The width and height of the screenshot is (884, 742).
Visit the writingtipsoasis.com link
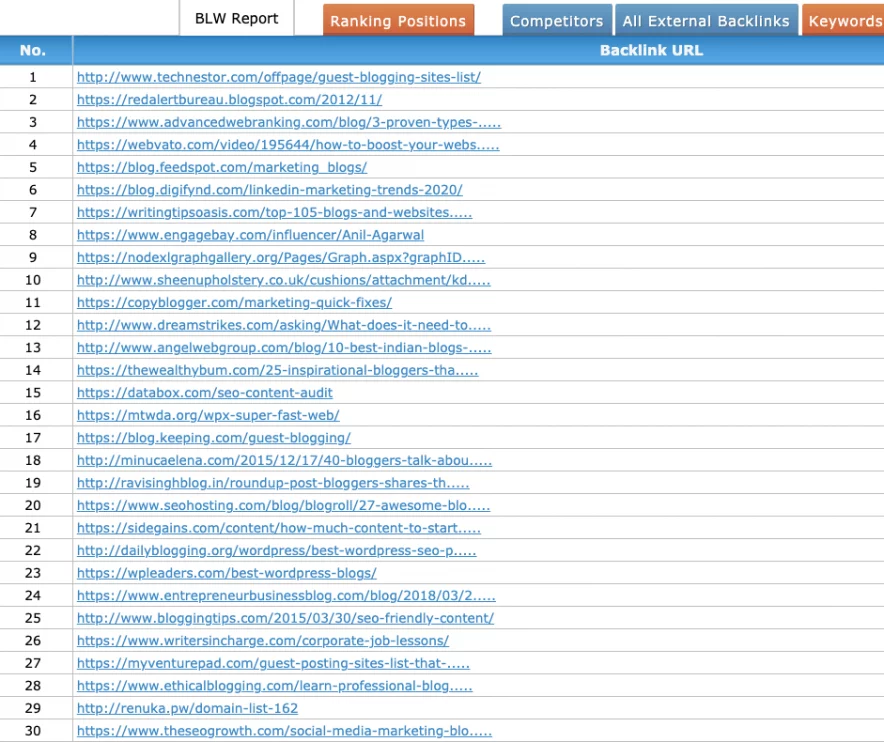coord(275,213)
